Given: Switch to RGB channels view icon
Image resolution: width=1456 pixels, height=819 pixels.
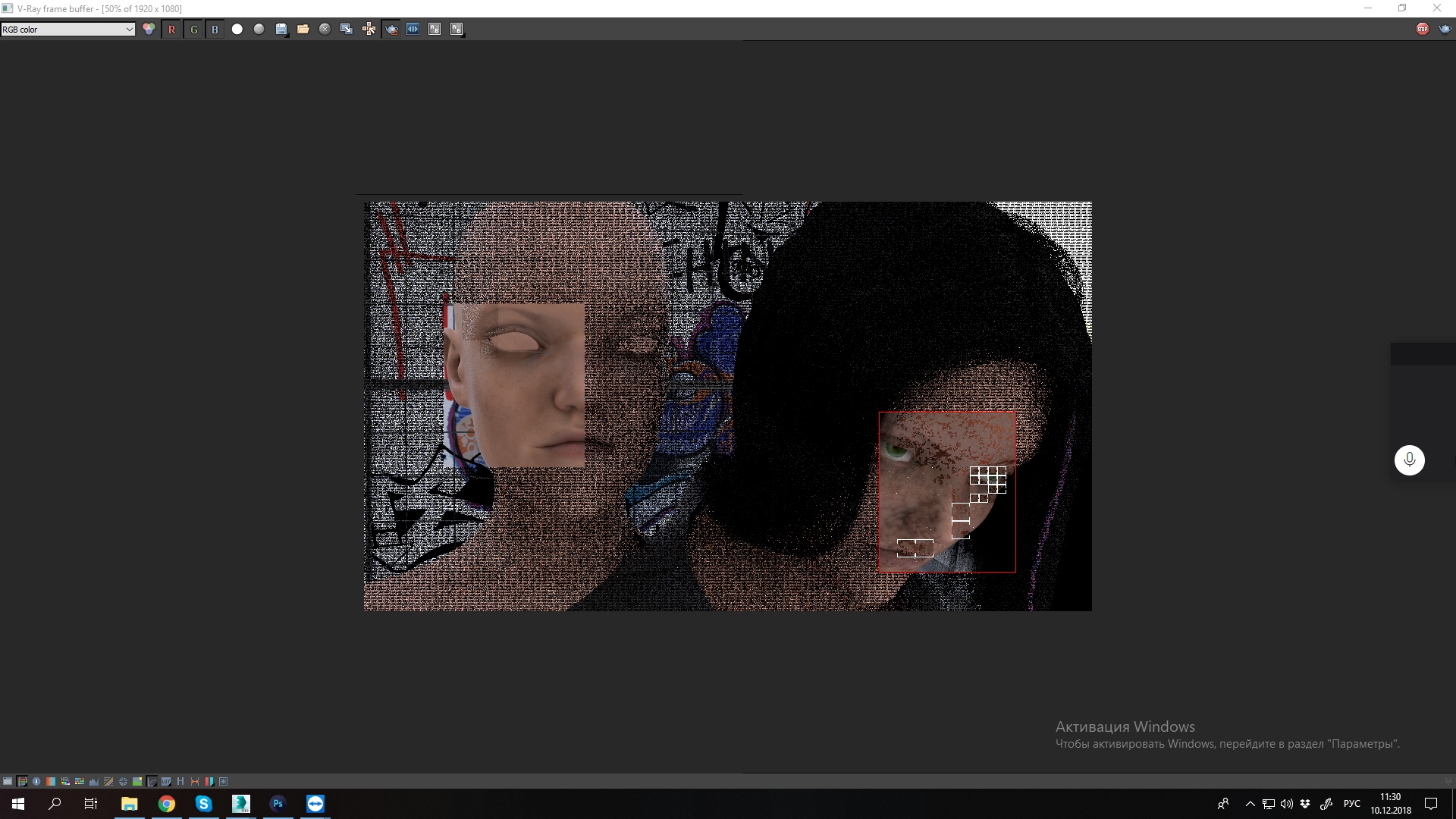Looking at the screenshot, I should pyautogui.click(x=149, y=30).
